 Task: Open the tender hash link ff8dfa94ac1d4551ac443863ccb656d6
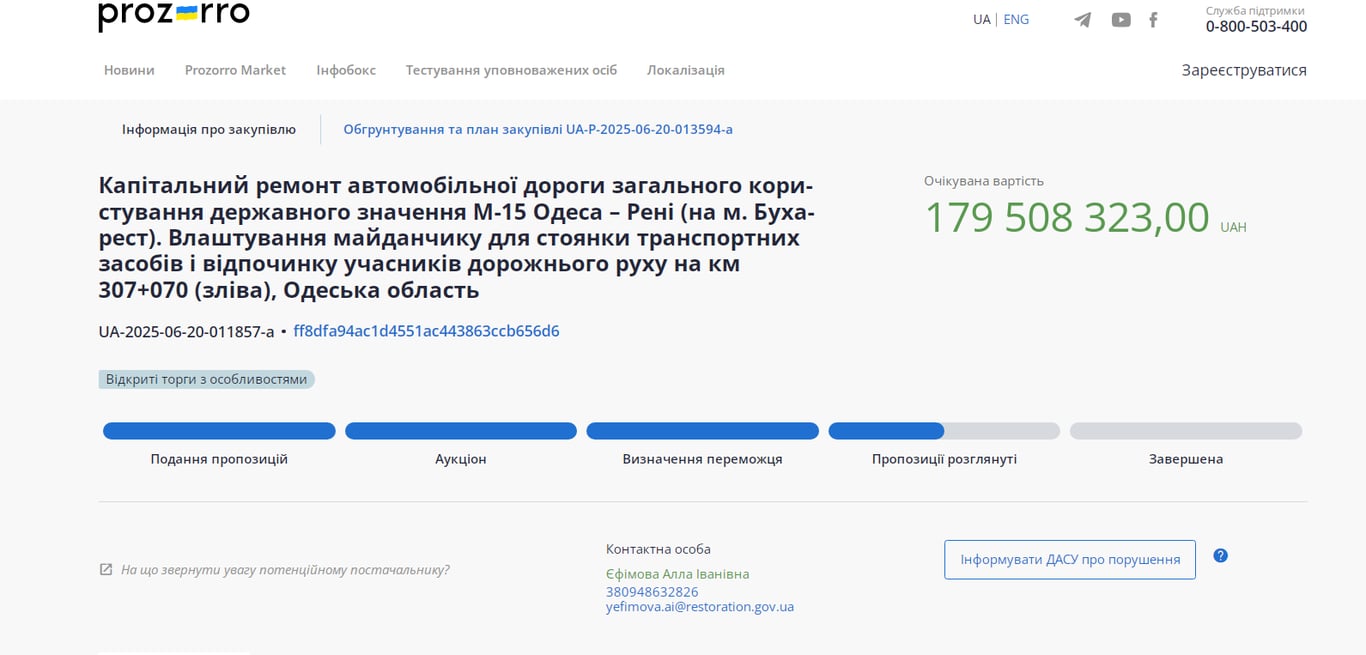click(427, 332)
